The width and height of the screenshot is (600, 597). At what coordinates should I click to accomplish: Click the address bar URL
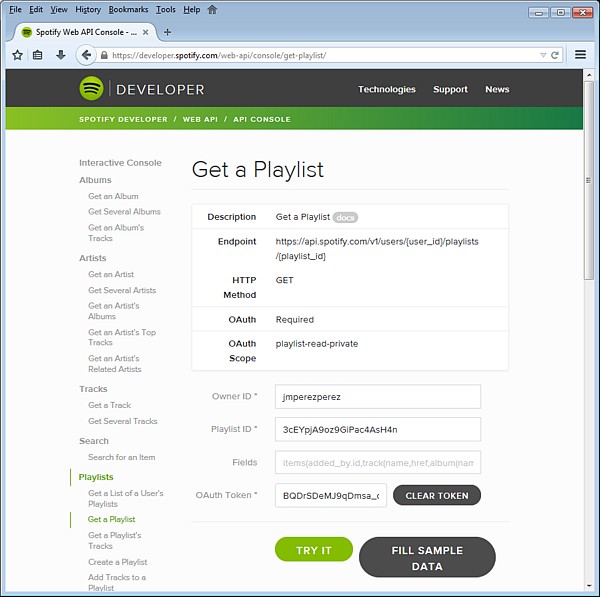tap(219, 55)
